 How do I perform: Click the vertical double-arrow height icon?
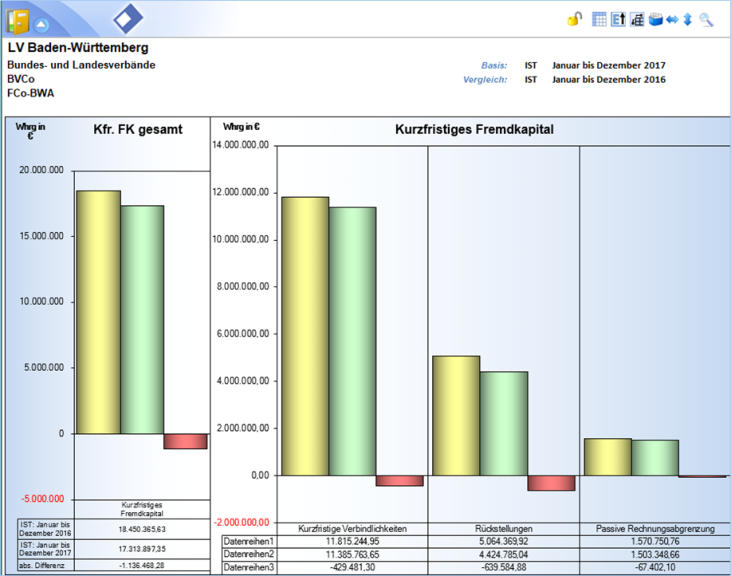687,19
